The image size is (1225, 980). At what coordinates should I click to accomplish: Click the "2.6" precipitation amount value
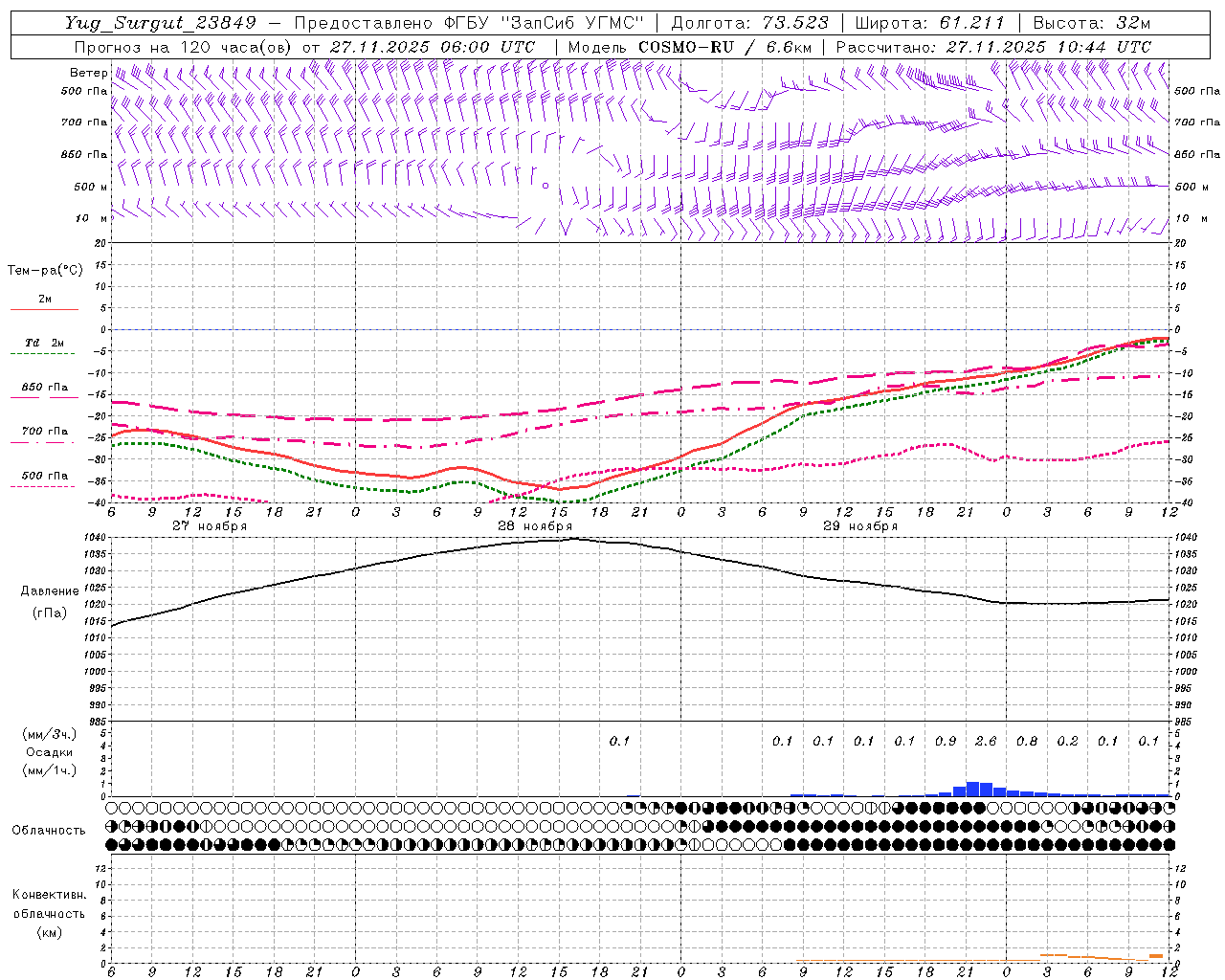pyautogui.click(x=986, y=741)
